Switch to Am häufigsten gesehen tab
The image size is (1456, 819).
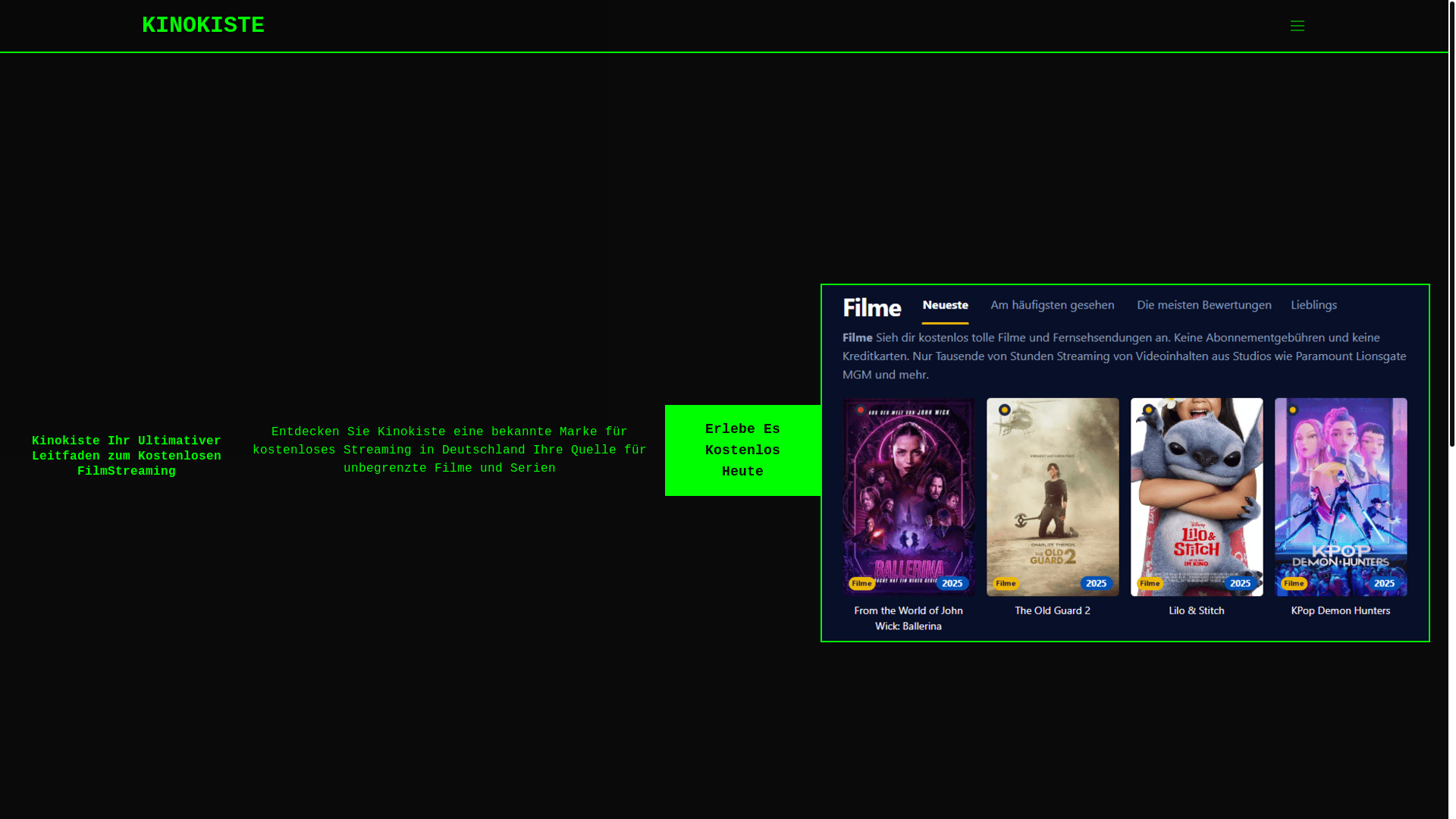1053,305
